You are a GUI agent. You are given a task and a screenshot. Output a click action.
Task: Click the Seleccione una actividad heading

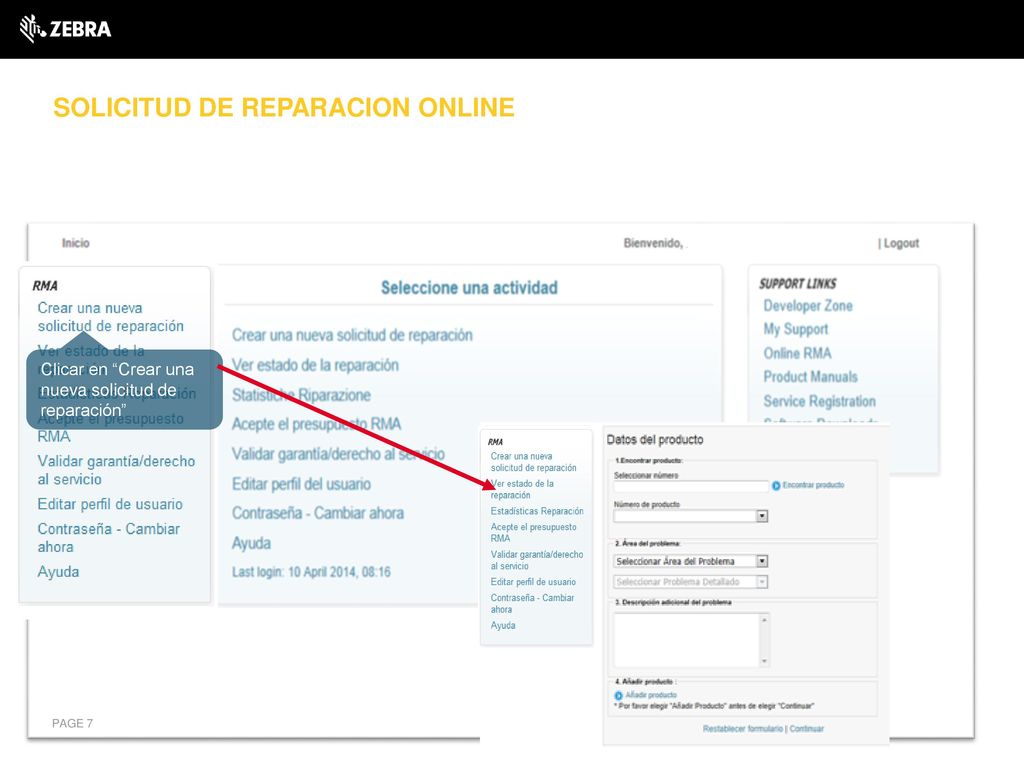pos(469,288)
